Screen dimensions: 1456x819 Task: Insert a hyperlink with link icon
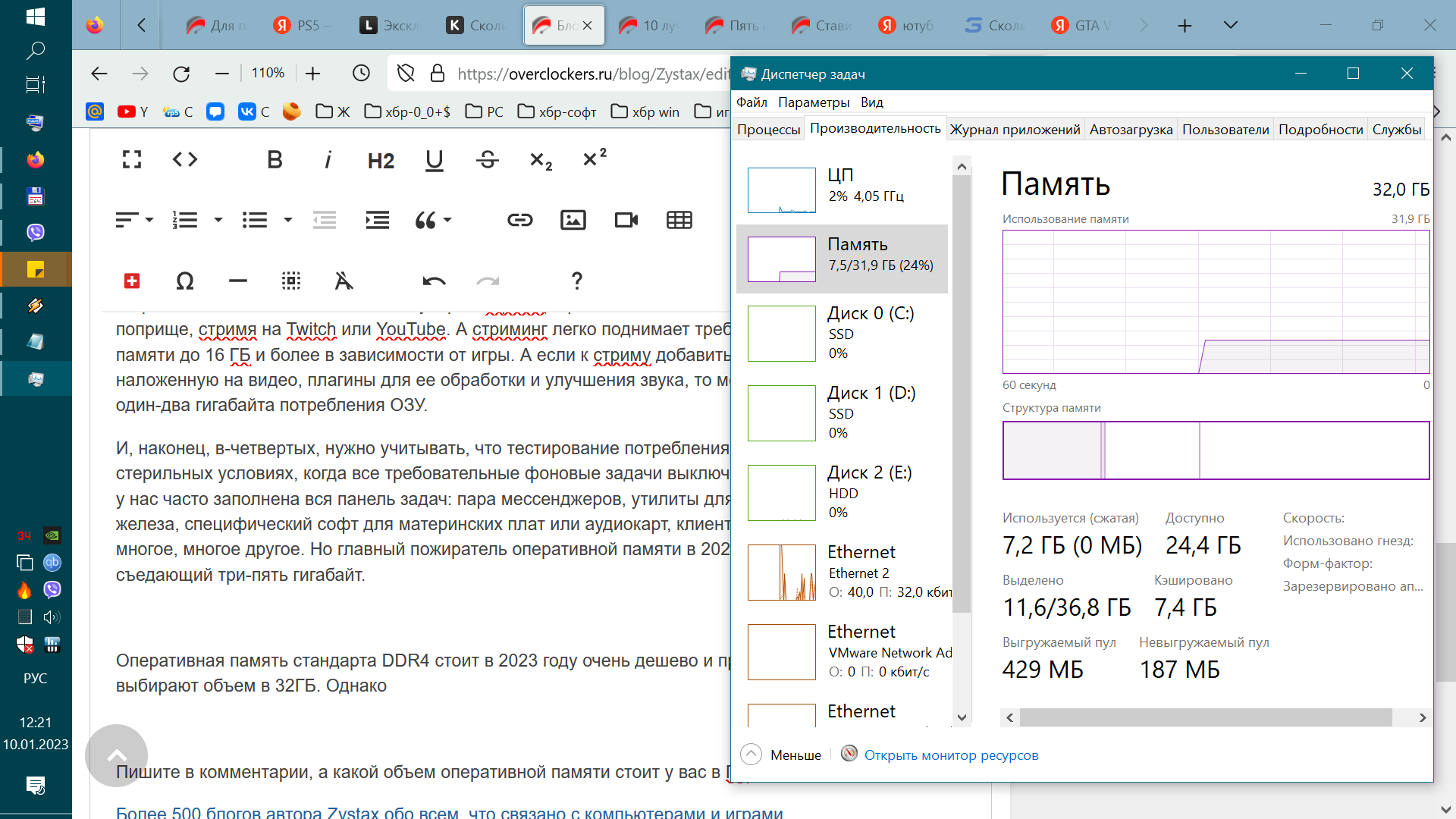pyautogui.click(x=520, y=220)
